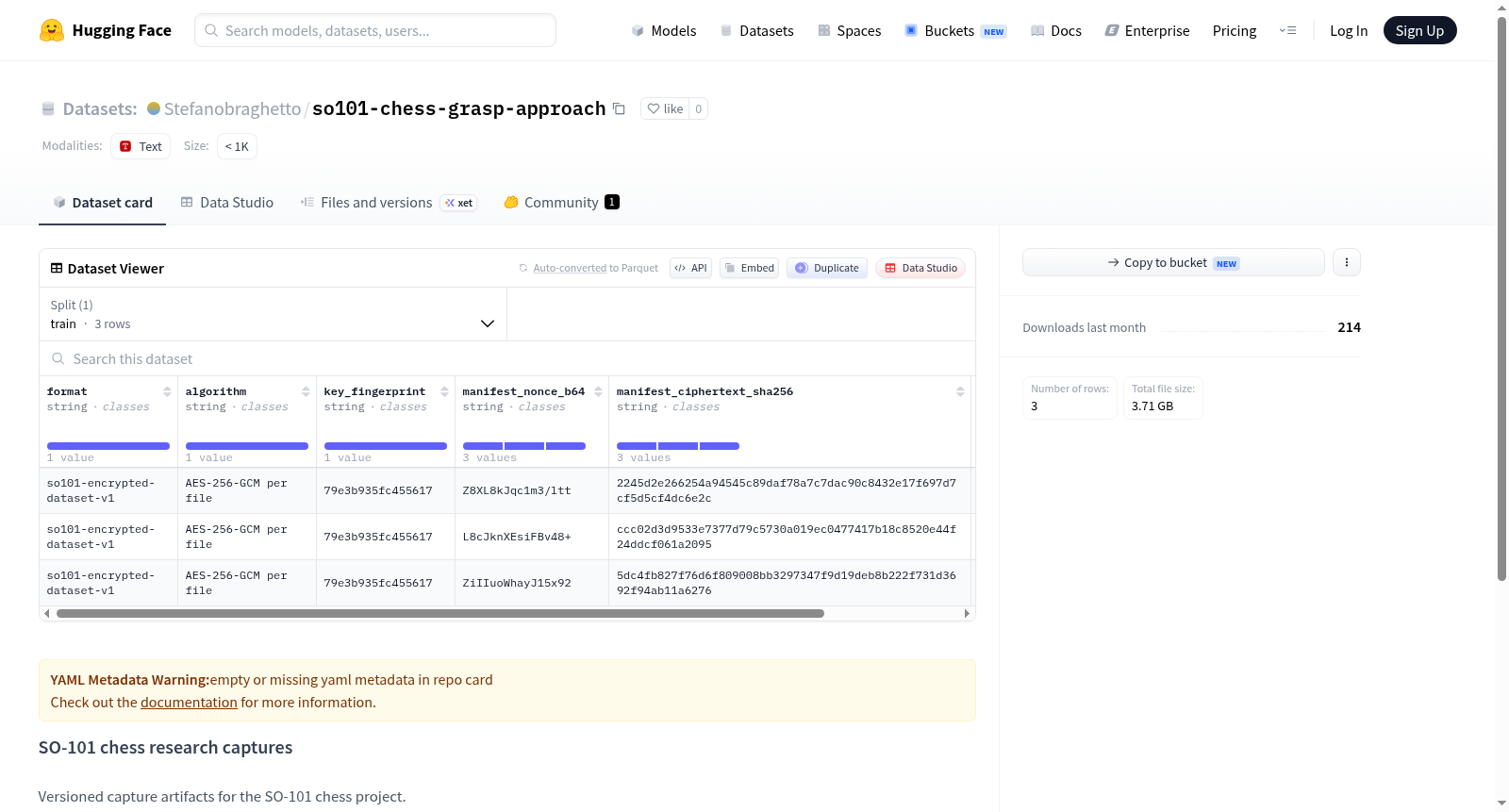Click the Duplicate button
The width and height of the screenshot is (1509, 812).
click(827, 268)
